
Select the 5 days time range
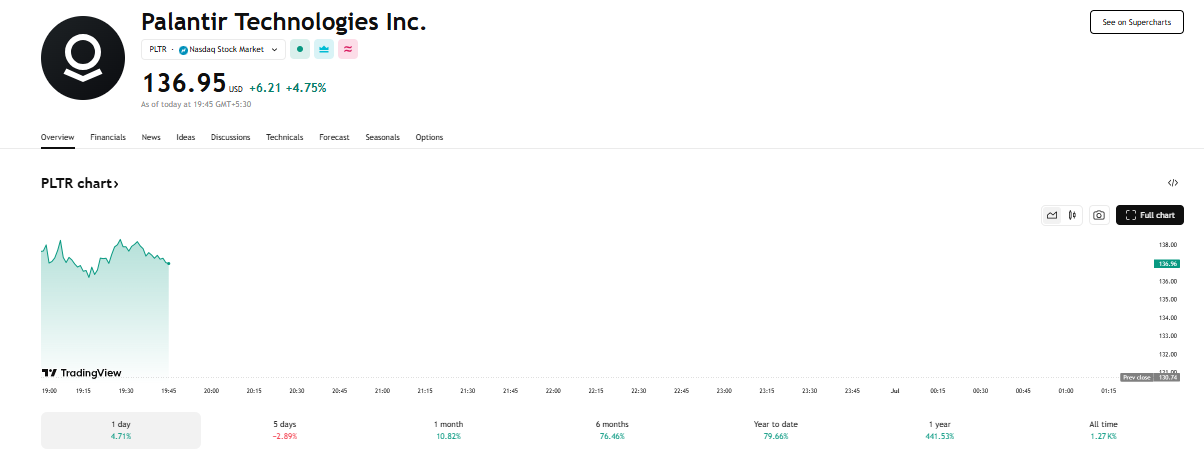[x=285, y=430]
